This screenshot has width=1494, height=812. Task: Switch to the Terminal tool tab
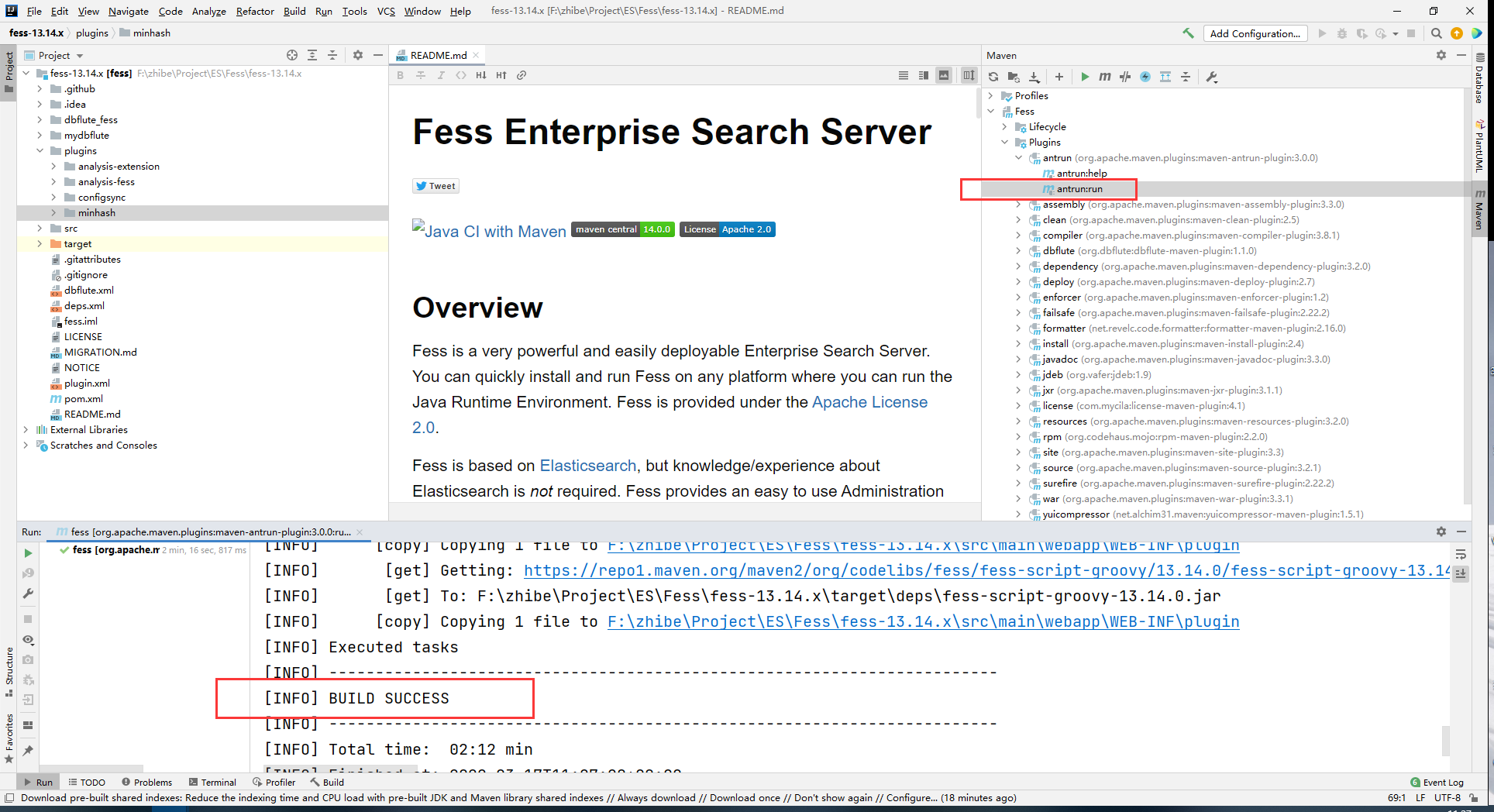tap(212, 783)
